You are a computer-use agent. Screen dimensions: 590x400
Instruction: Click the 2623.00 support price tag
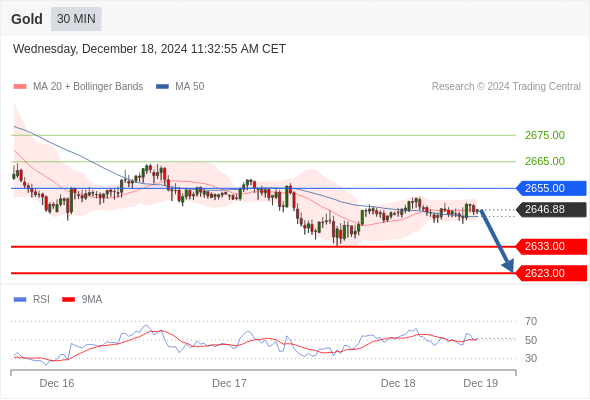(551, 273)
